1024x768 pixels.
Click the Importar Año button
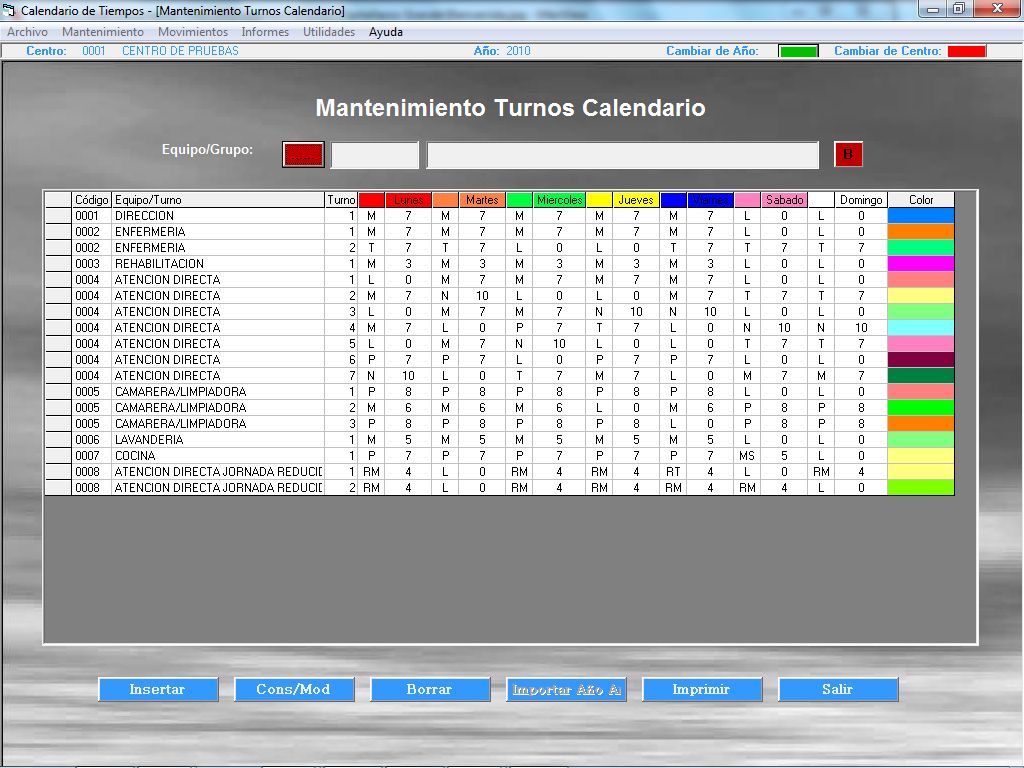coord(566,689)
